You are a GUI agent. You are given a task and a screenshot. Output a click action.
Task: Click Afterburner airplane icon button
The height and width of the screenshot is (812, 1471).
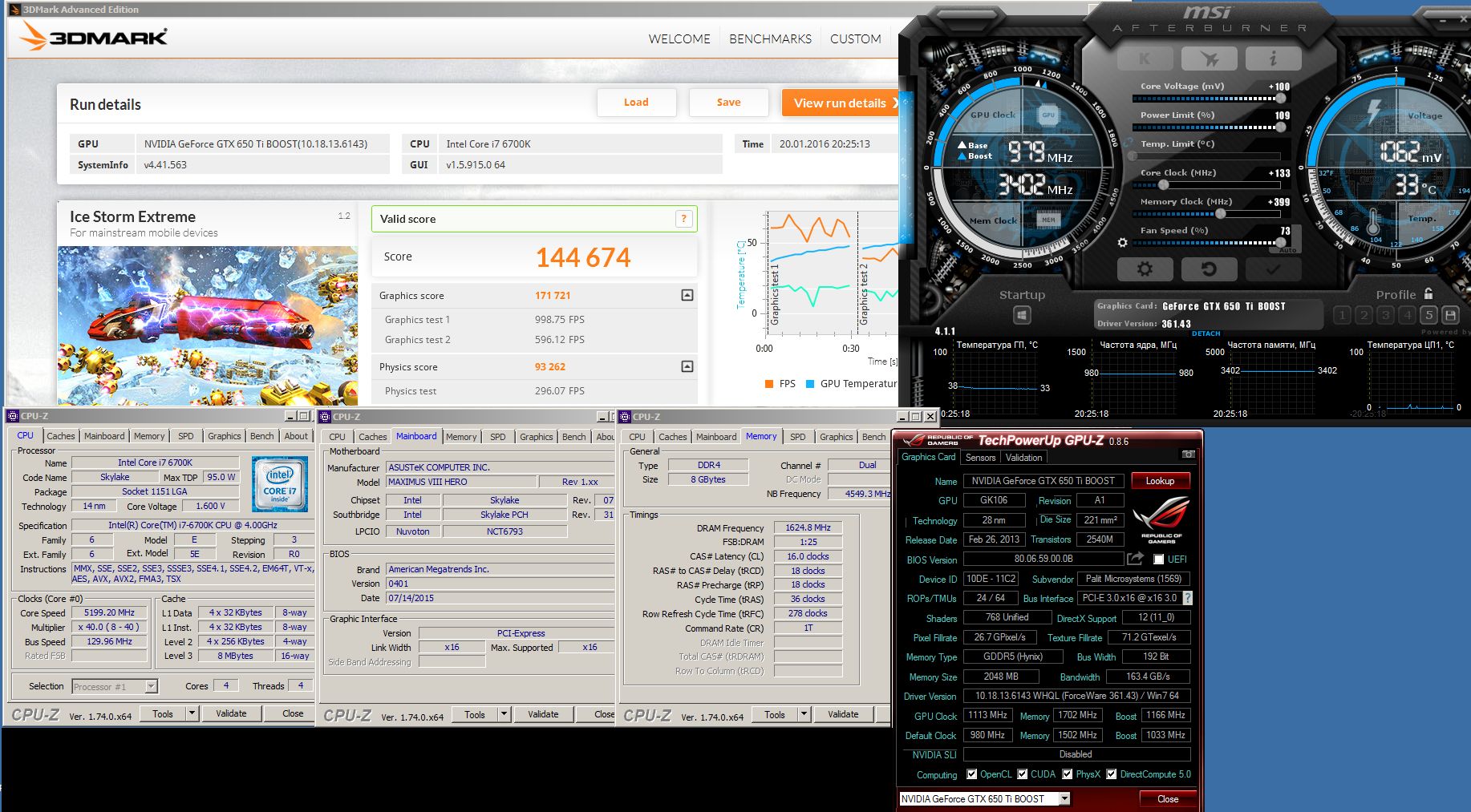pos(1209,59)
